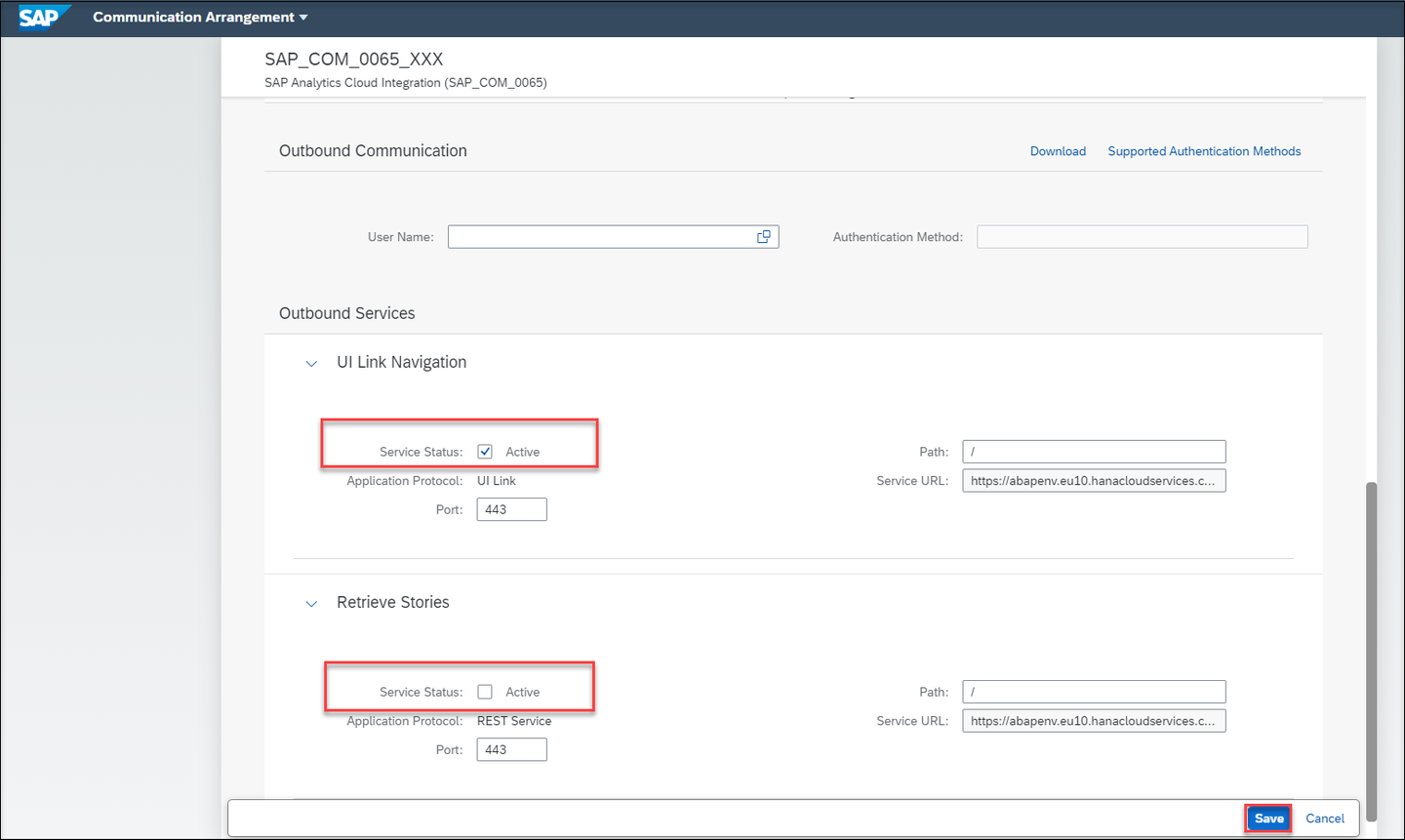Open the Communication Arrangement title menu

point(200,18)
